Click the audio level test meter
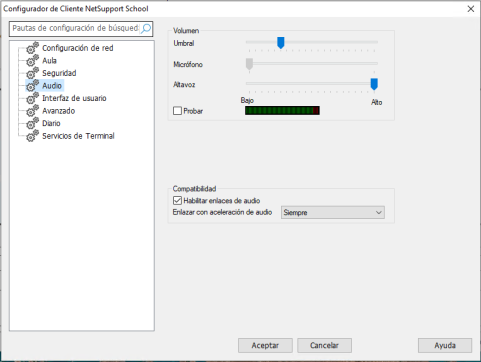This screenshot has width=481, height=362. point(282,111)
